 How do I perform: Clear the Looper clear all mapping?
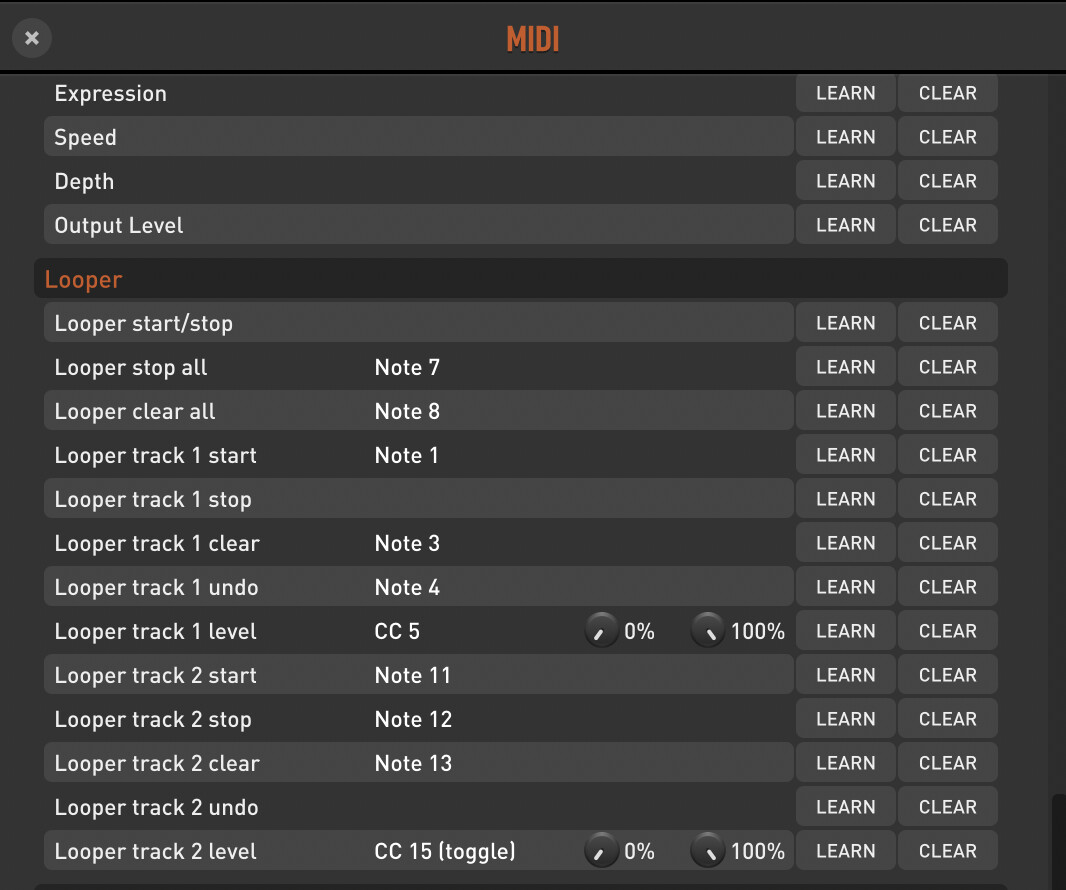coord(948,411)
